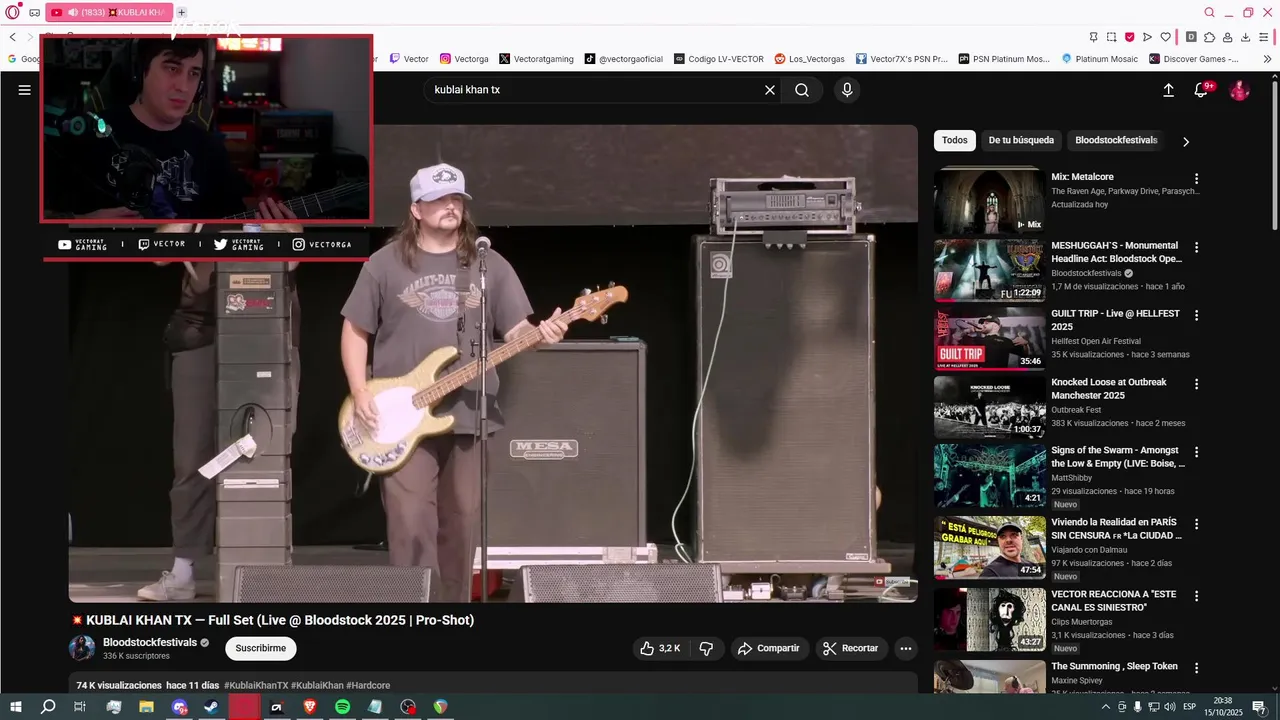Open options for VECTOR REACCIONA video
This screenshot has height=720, width=1280.
[x=1196, y=596]
